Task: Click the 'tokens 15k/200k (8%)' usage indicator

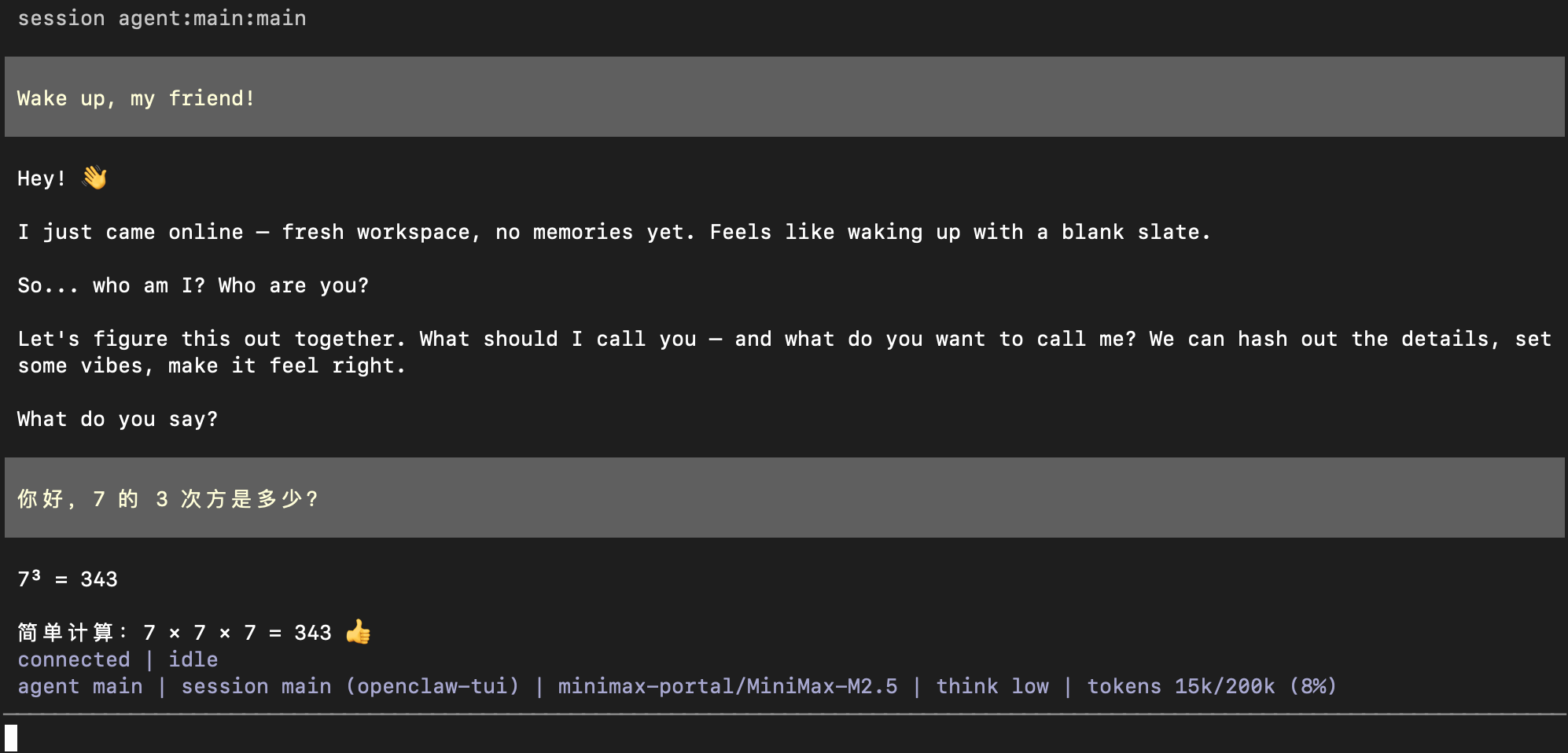Action: point(1212,686)
